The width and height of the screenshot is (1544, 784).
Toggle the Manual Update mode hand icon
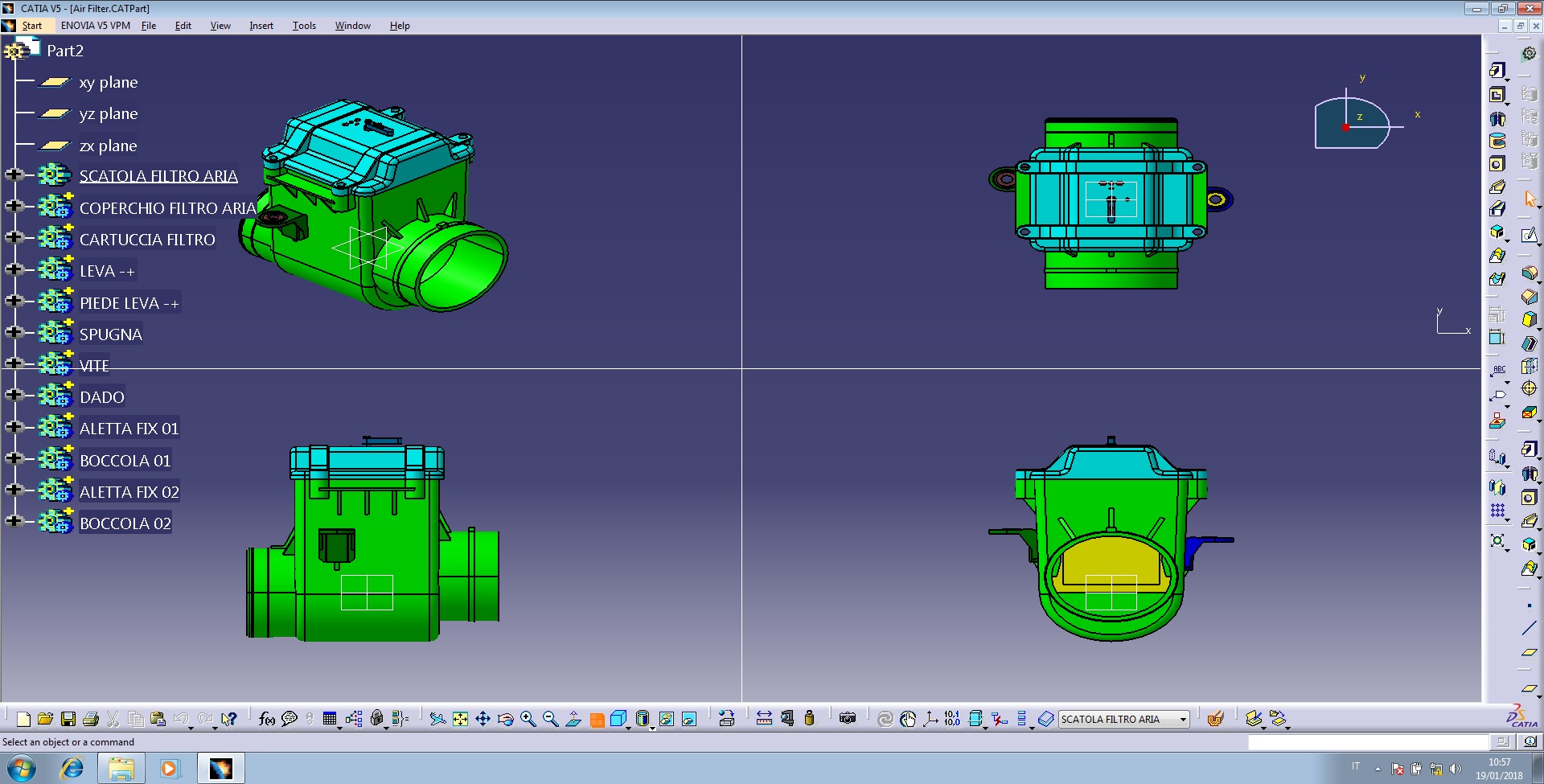908,719
